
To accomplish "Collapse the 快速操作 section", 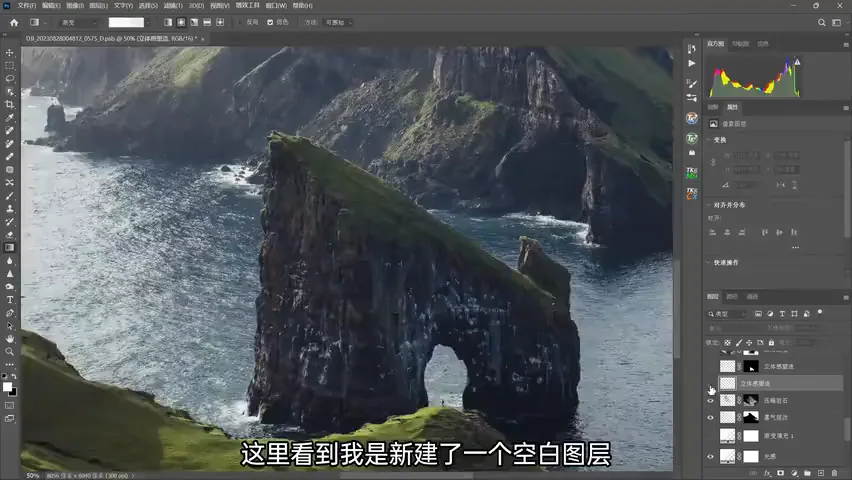I will [x=709, y=263].
